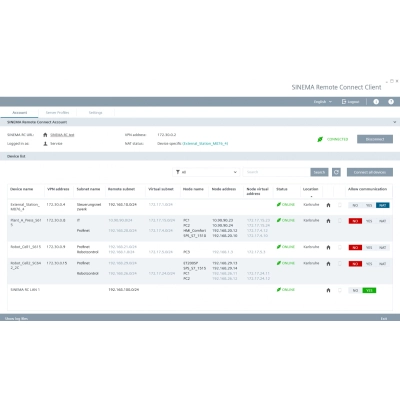Image resolution: width=400 pixels, height=400 pixels.
Task: Set Plant_A_Press communication to YES
Action: 369,221
